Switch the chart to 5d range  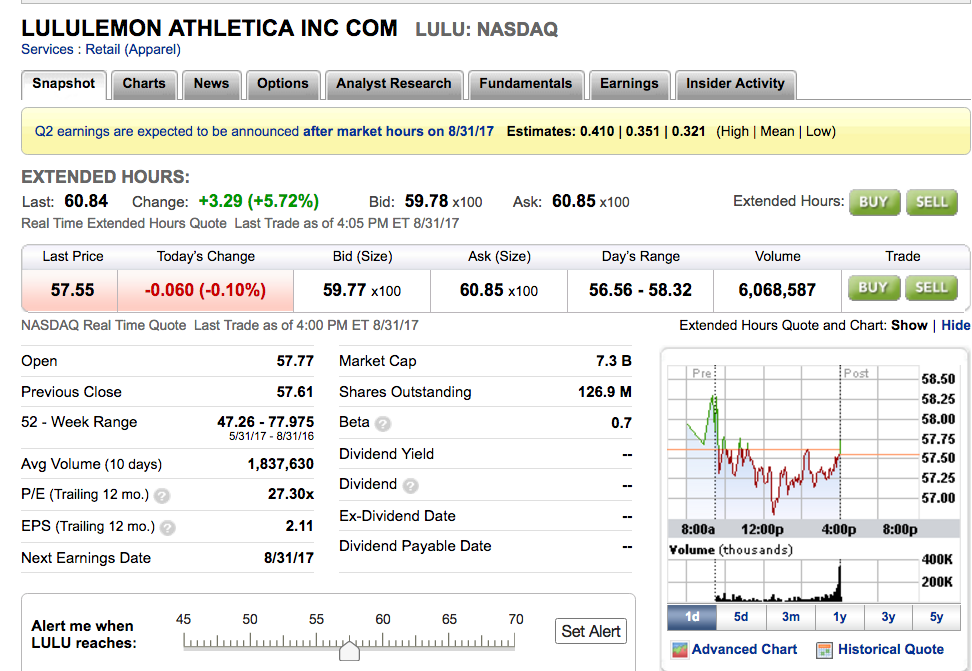coord(741,617)
